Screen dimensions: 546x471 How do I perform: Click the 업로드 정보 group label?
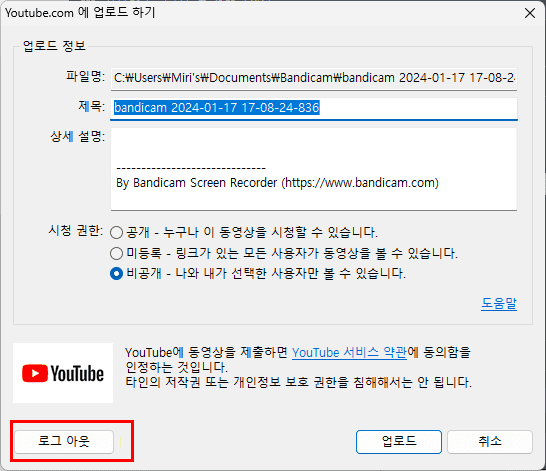[x=54, y=46]
